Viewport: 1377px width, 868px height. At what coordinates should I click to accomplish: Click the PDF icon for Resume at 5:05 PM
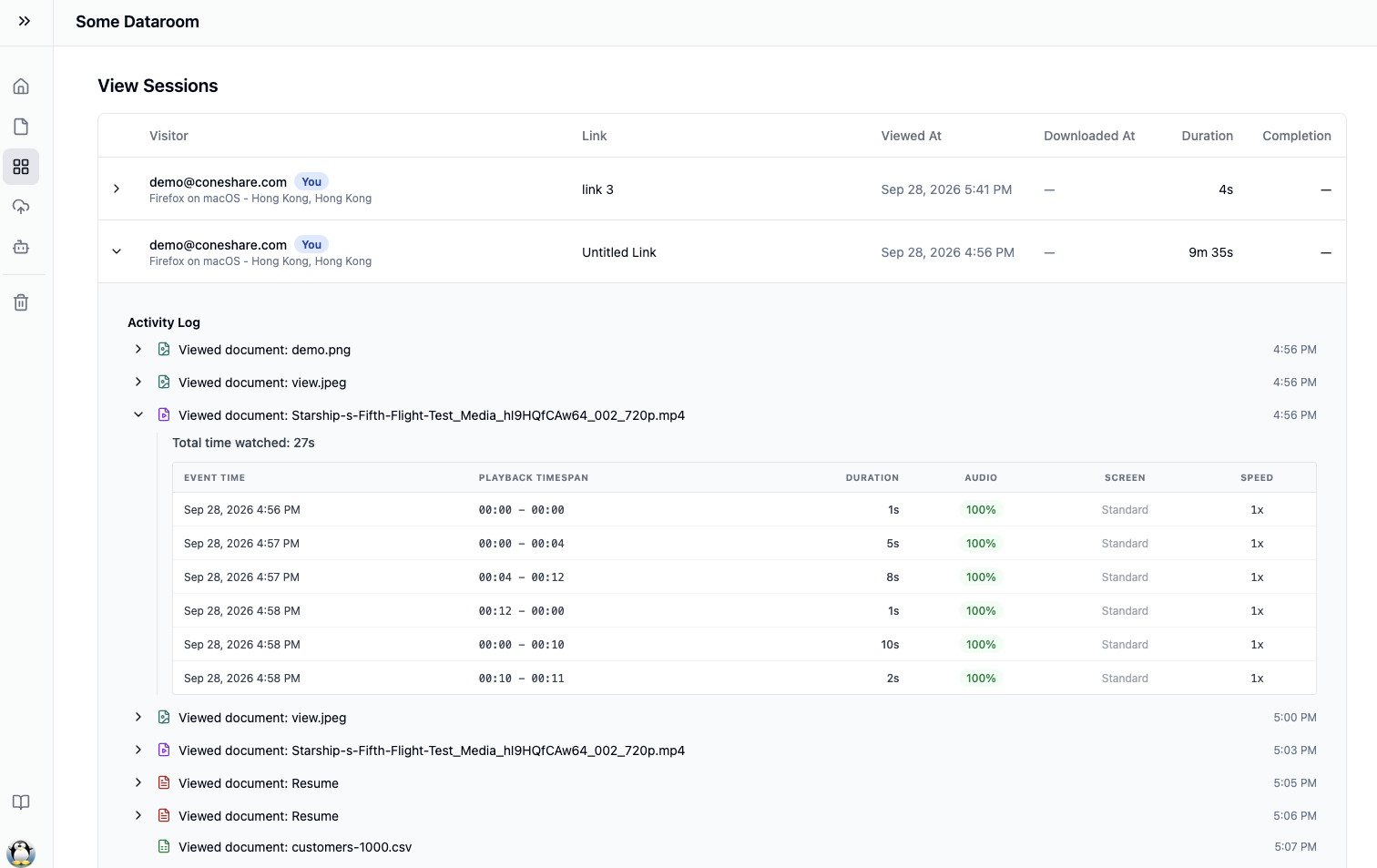click(x=164, y=783)
